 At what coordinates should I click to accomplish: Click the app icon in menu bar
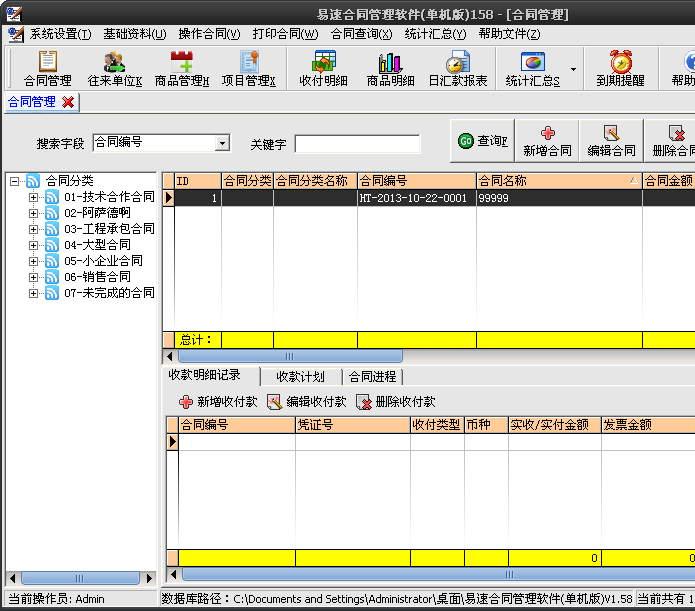(16, 34)
